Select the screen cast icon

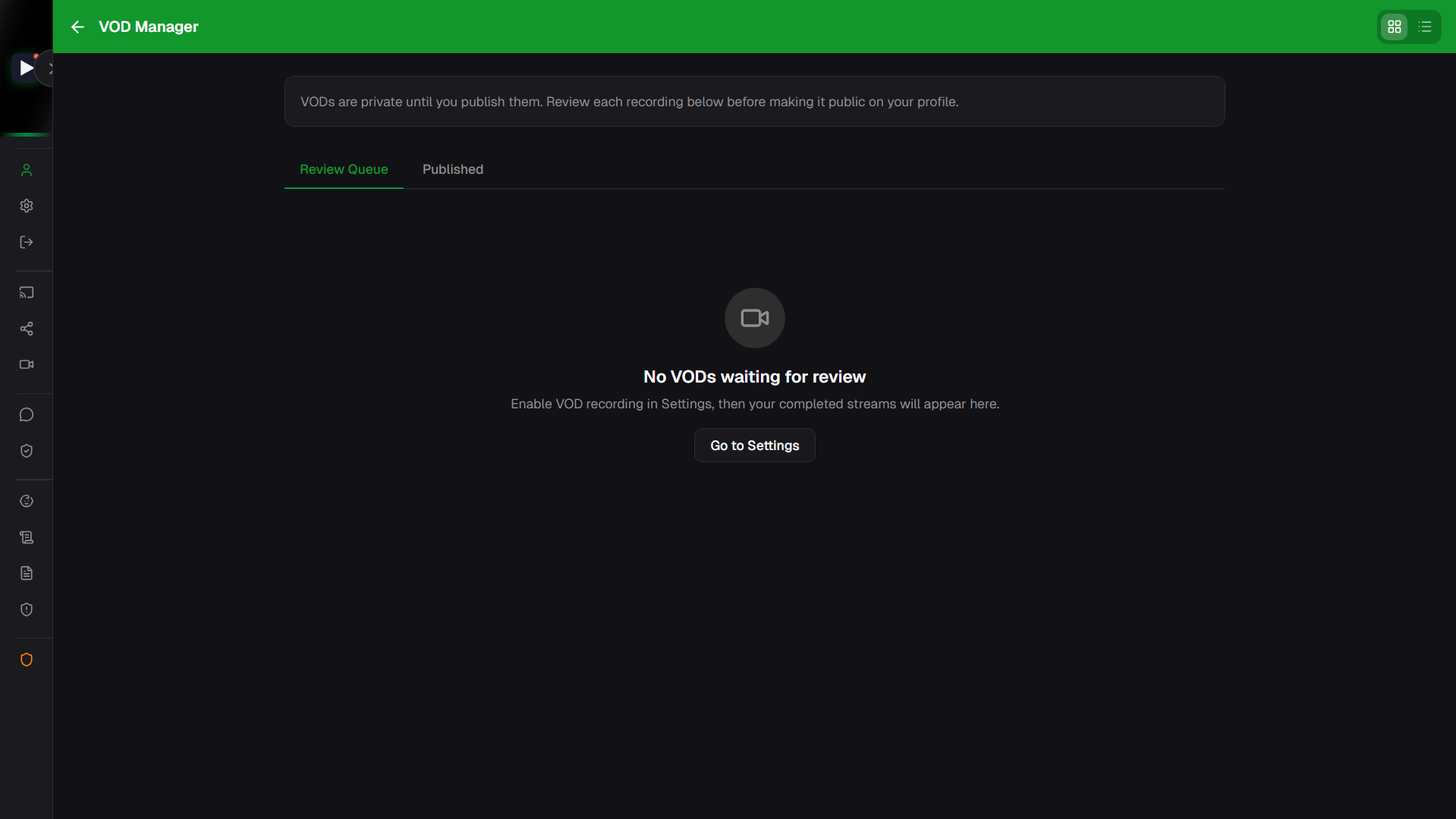[x=27, y=292]
